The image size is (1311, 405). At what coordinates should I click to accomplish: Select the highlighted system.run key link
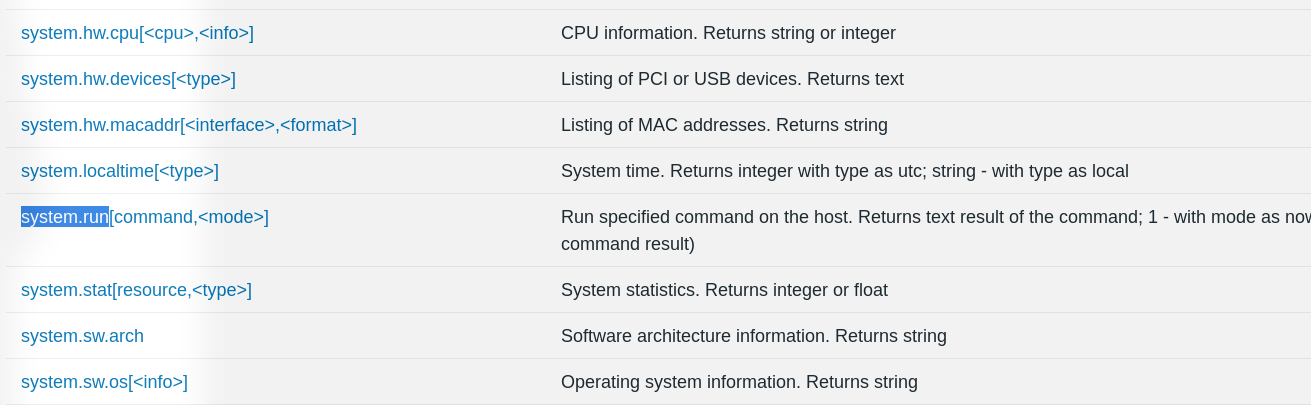[65, 217]
